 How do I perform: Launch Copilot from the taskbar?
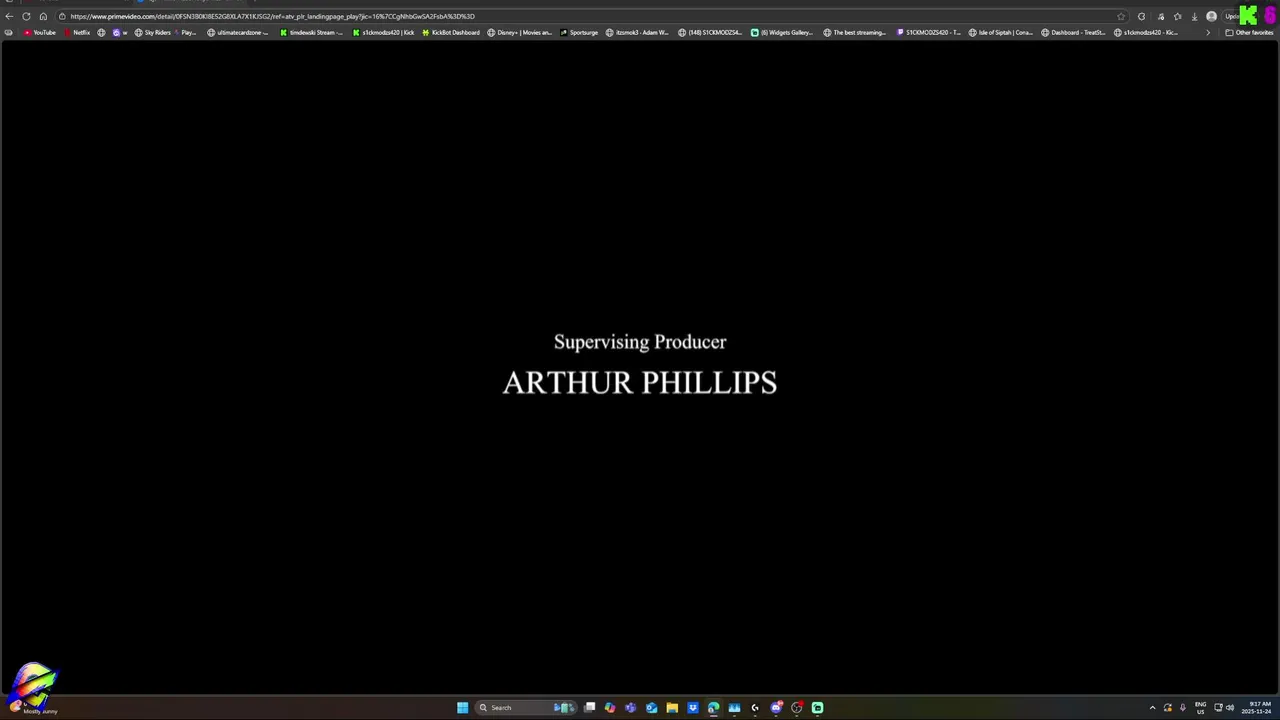pos(610,708)
